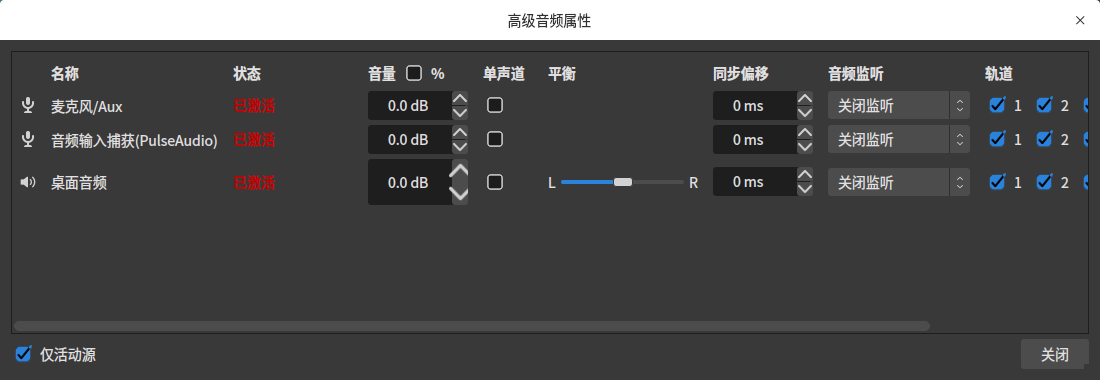The height and width of the screenshot is (380, 1100).
Task: Increase 麦克风/Aux sync offset up arrow
Action: click(805, 99)
